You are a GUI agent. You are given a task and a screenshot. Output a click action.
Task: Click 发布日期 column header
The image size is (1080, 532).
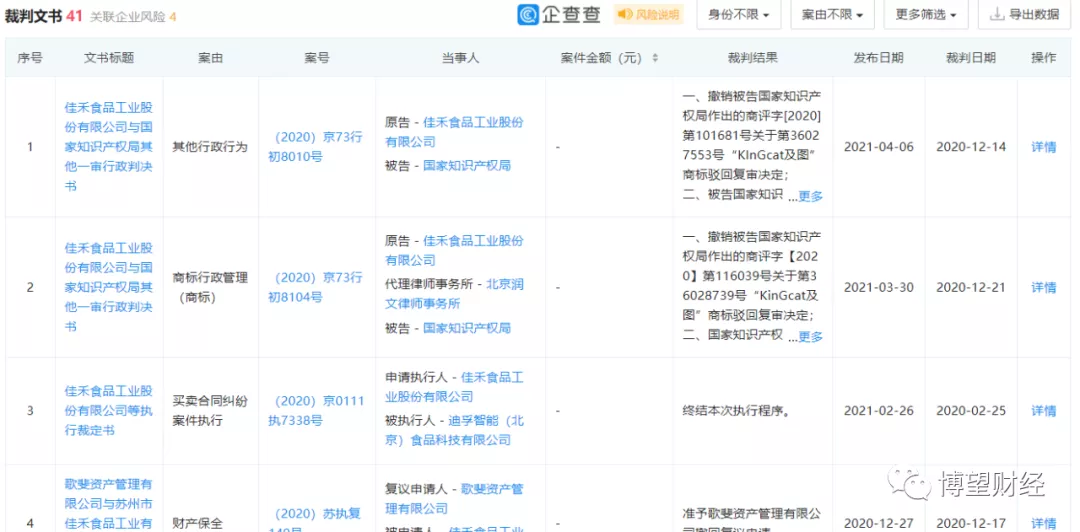coord(878,59)
